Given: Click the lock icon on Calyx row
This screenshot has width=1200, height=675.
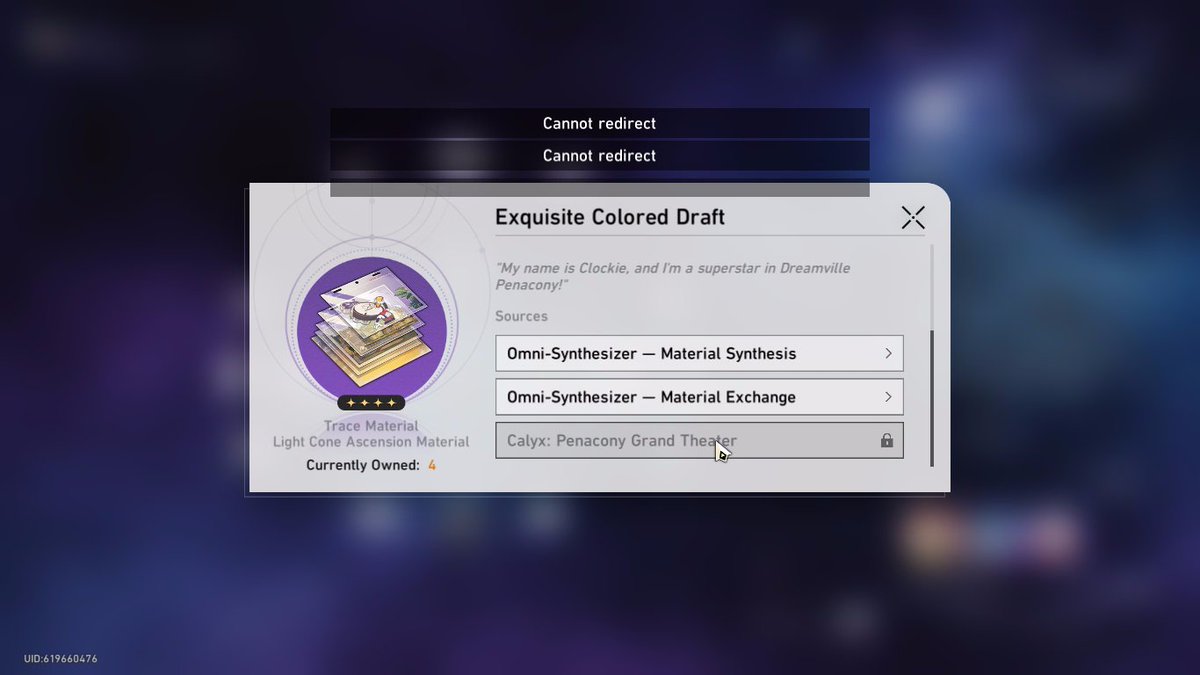Looking at the screenshot, I should [x=886, y=440].
